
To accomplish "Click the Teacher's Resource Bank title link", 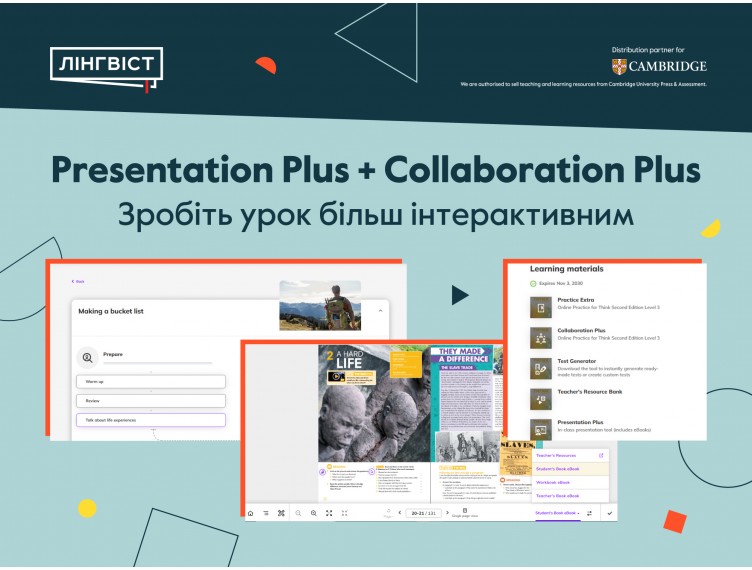I will coord(589,392).
